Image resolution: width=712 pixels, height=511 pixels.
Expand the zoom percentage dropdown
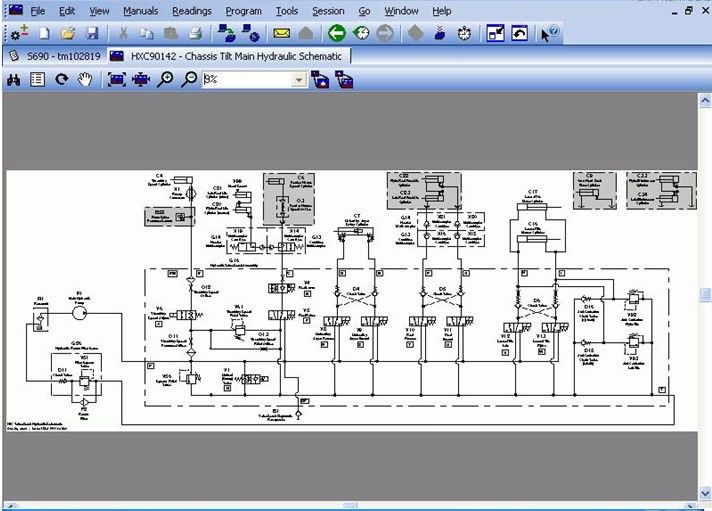(x=299, y=79)
